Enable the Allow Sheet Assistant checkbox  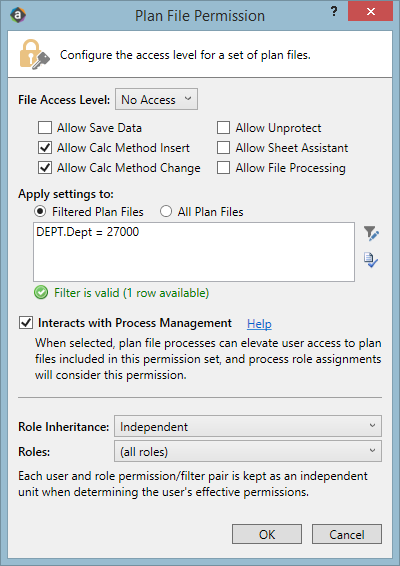[x=223, y=148]
